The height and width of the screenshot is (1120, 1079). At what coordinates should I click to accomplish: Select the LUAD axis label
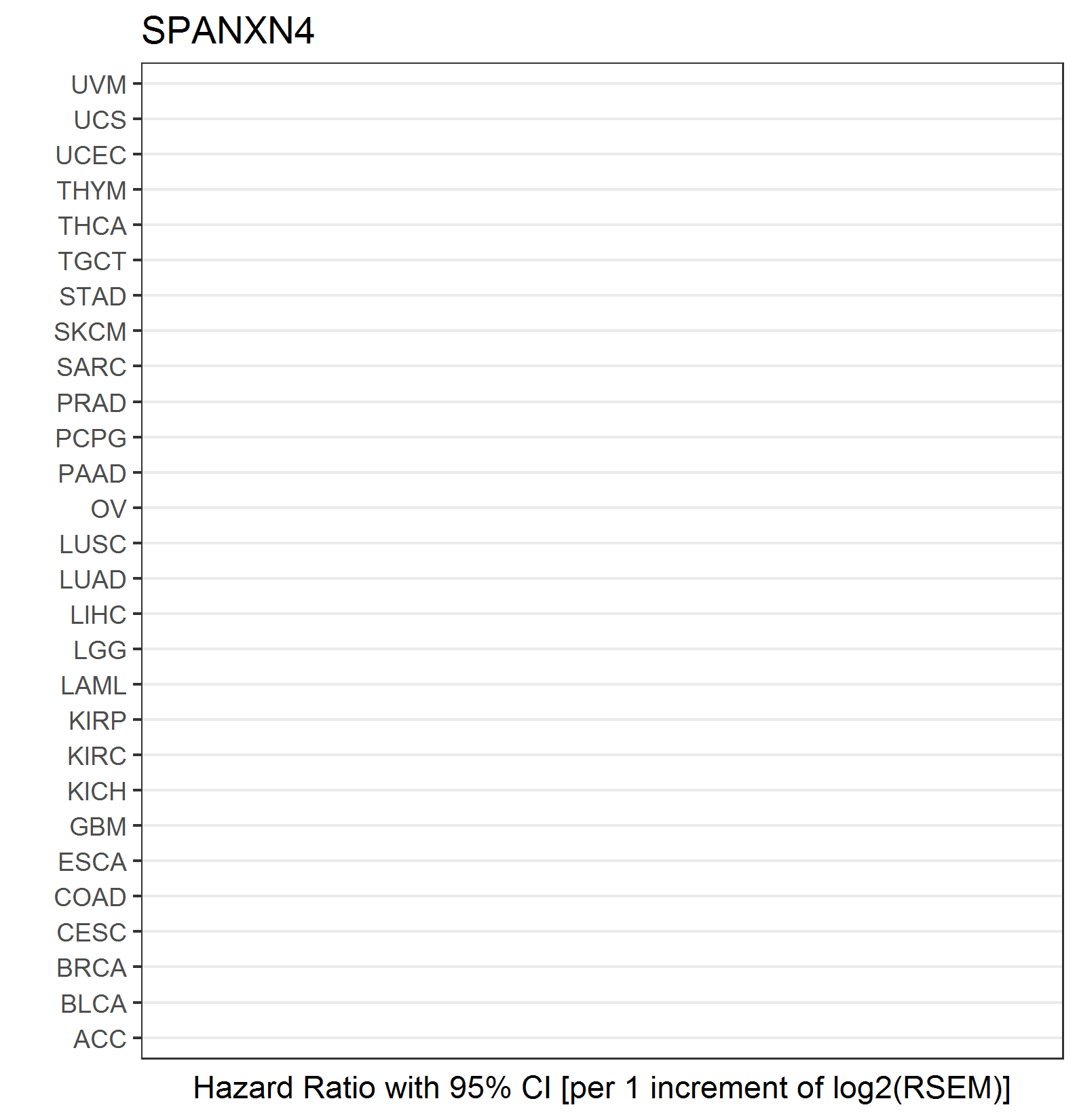pos(93,580)
